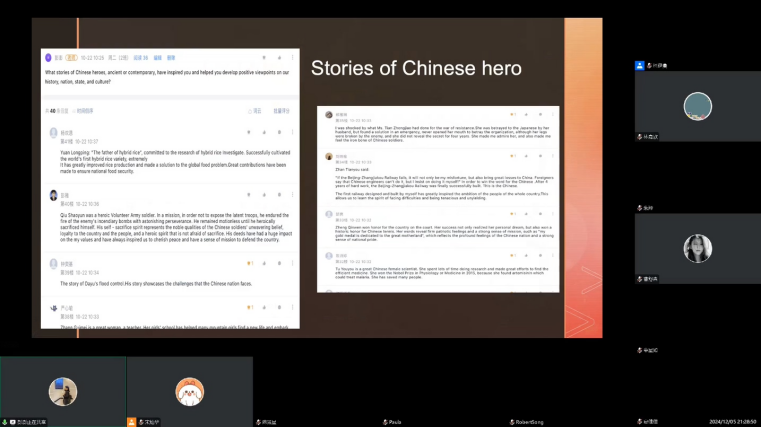Toggle the mic icon on the cartoon avatar tile
761x427 pixels.
[x=139, y=422]
